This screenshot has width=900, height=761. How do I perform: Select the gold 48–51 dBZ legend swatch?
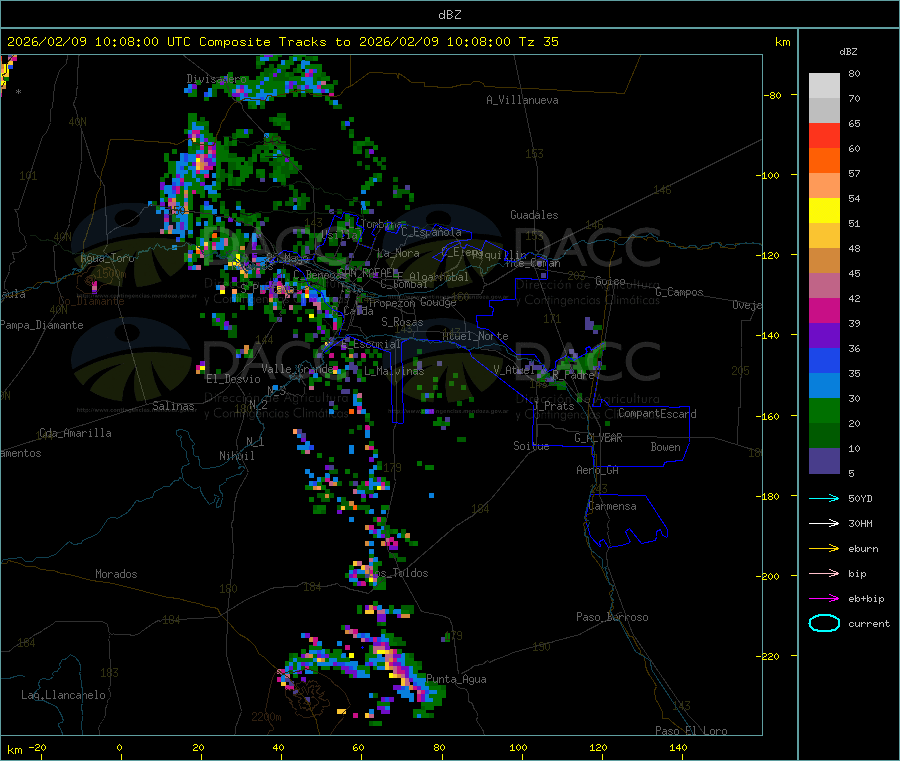pyautogui.click(x=824, y=236)
